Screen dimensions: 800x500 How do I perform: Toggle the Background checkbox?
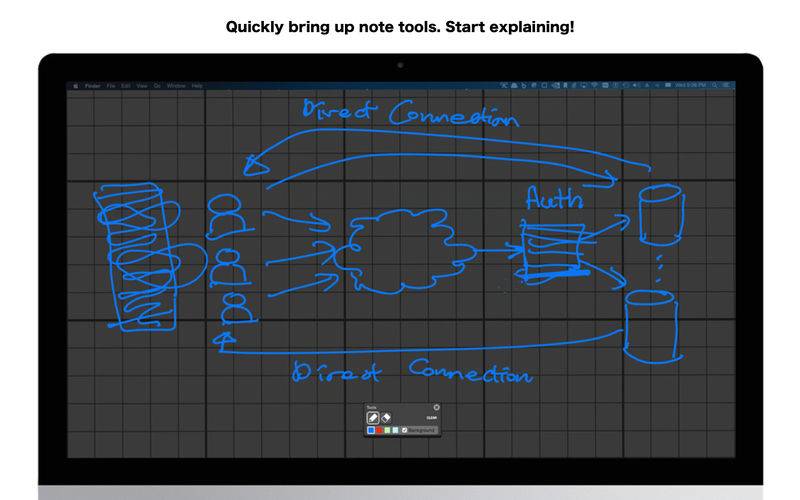click(404, 430)
